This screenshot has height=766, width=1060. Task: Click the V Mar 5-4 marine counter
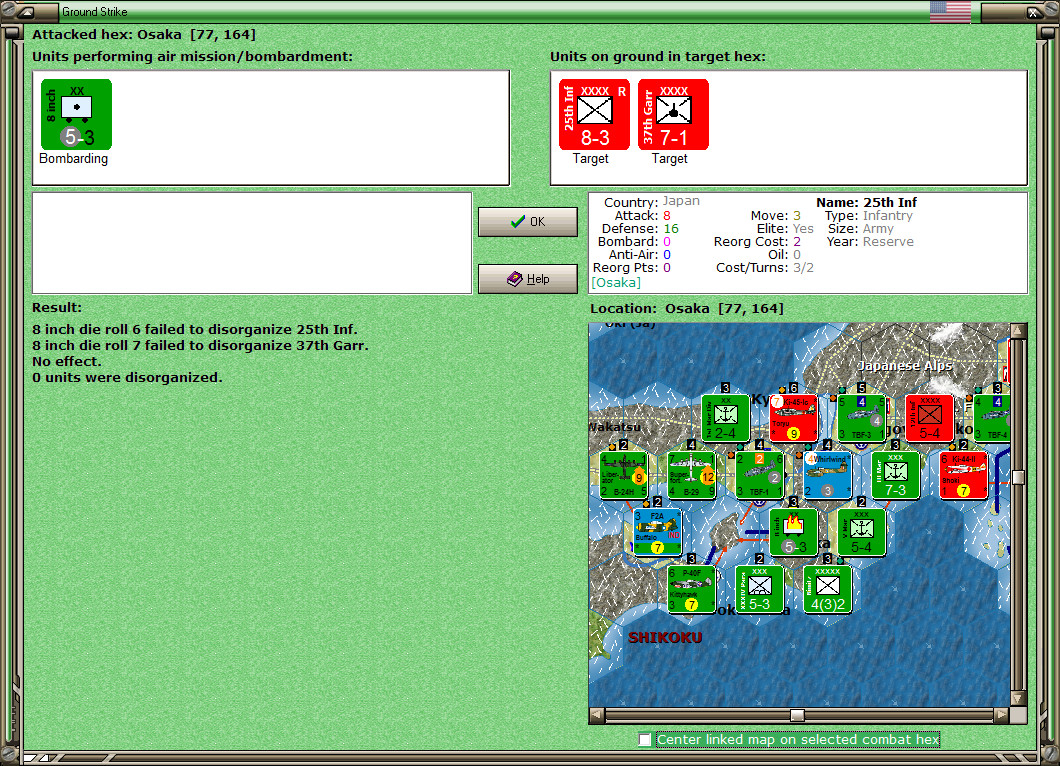click(x=861, y=533)
